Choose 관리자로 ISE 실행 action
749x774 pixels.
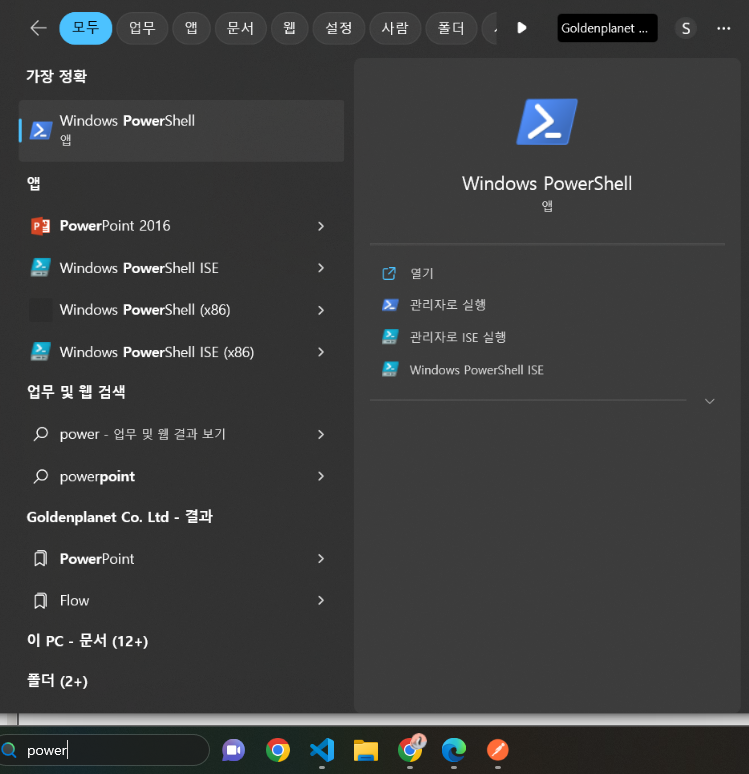(458, 337)
